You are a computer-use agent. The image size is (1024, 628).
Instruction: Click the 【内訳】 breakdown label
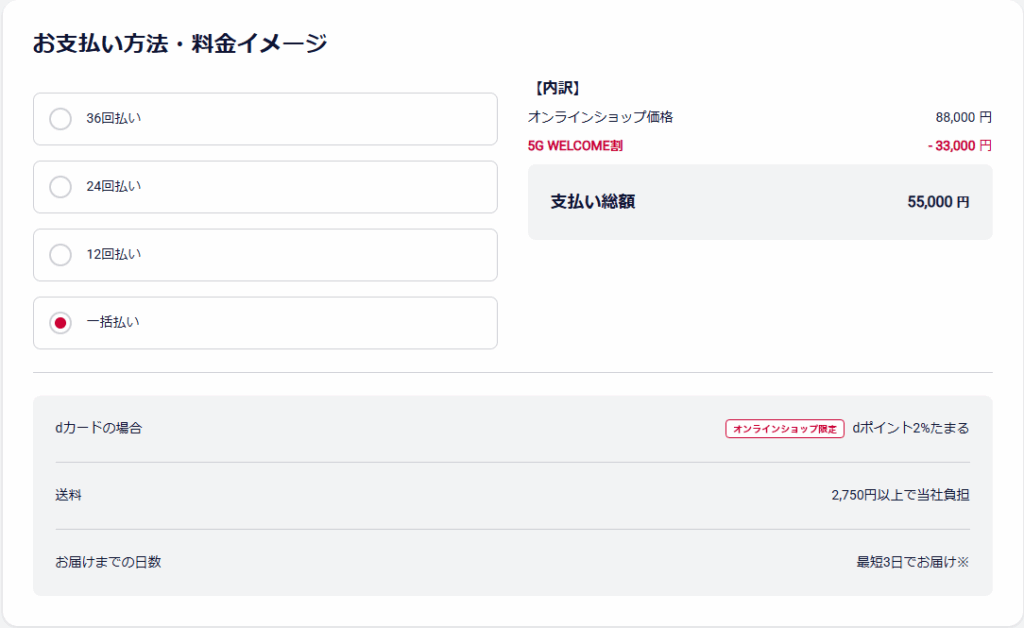[x=557, y=89]
